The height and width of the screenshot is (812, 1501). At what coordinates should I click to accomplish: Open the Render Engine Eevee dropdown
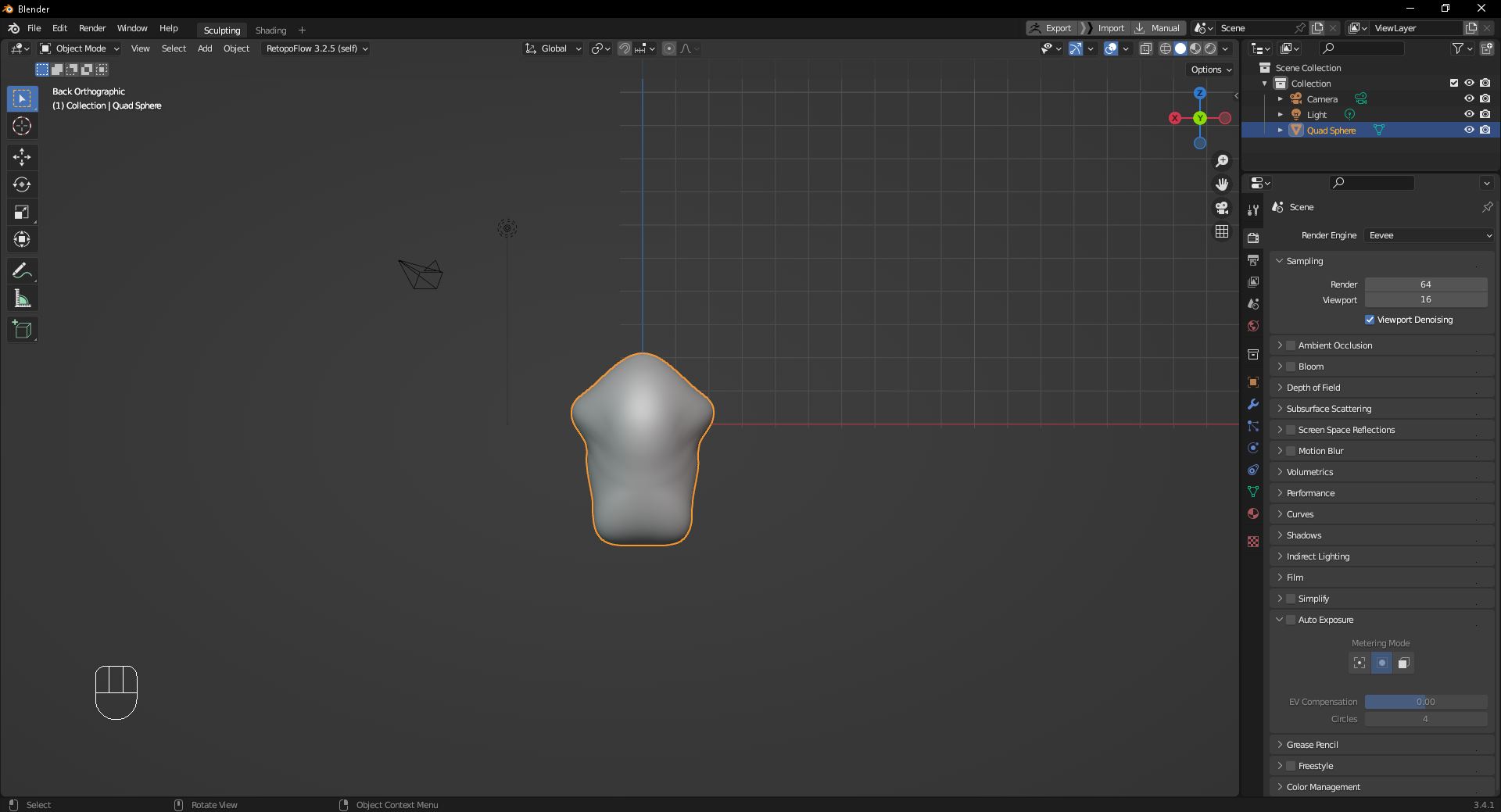point(1429,235)
